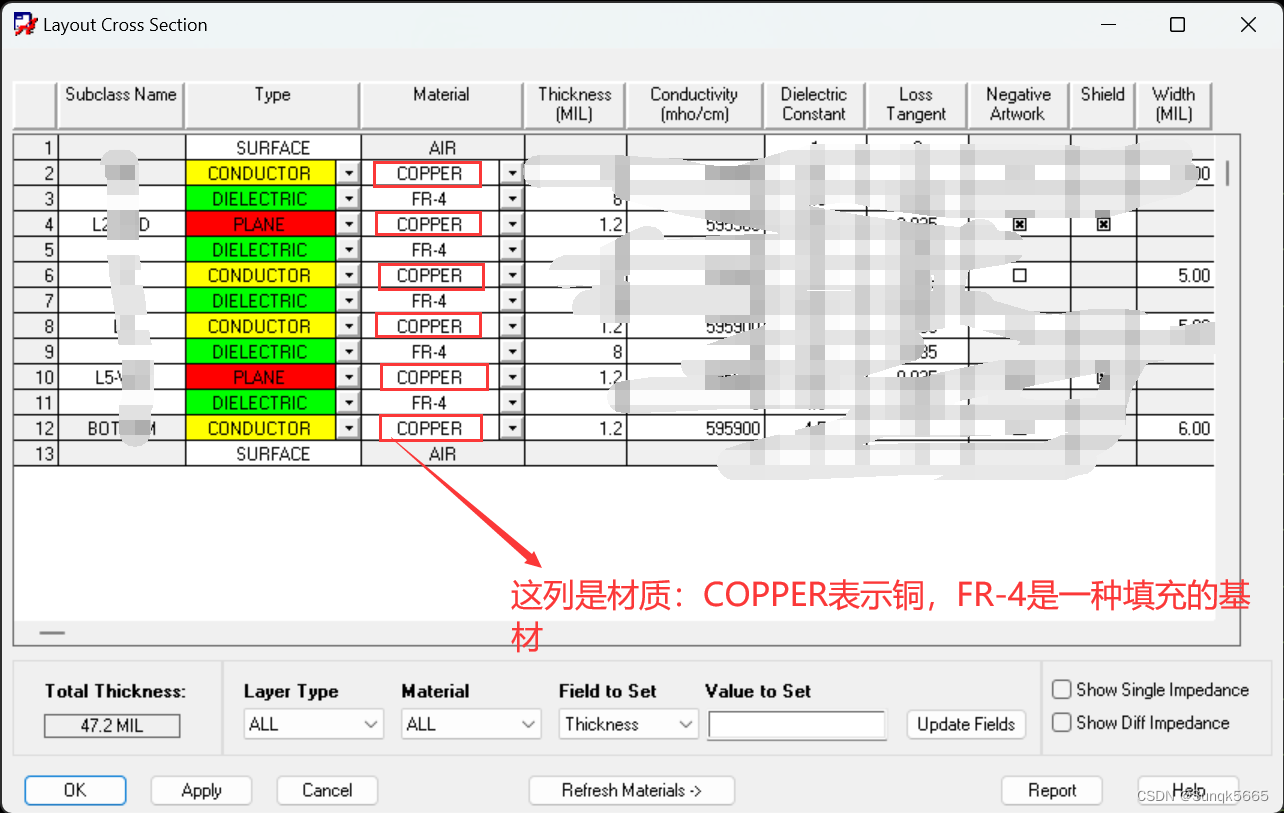Open Material dropdown arrow in row 5

click(512, 250)
